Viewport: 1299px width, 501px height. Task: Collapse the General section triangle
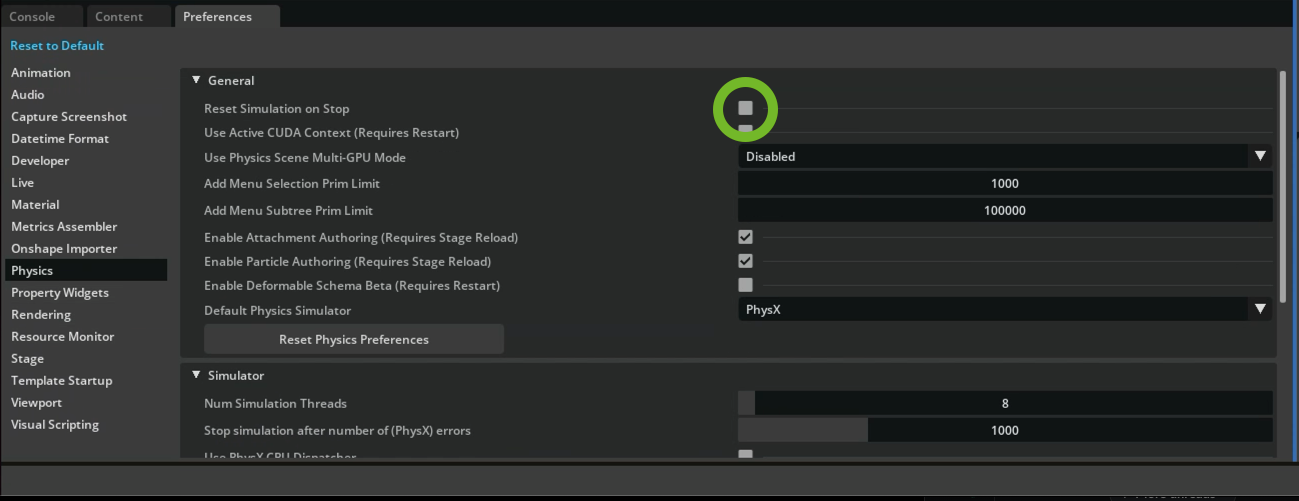pyautogui.click(x=197, y=80)
